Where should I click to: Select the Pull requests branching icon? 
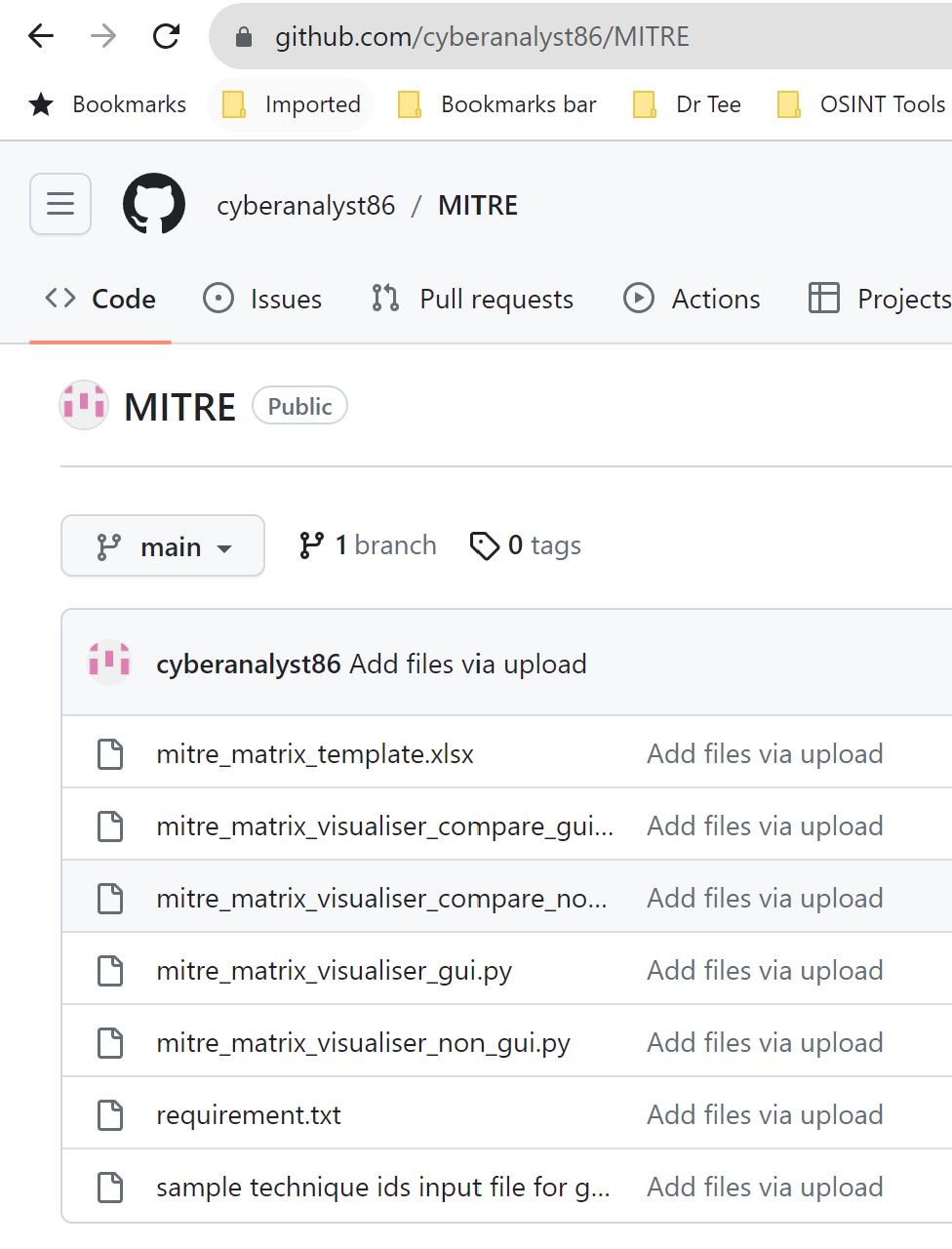[384, 299]
